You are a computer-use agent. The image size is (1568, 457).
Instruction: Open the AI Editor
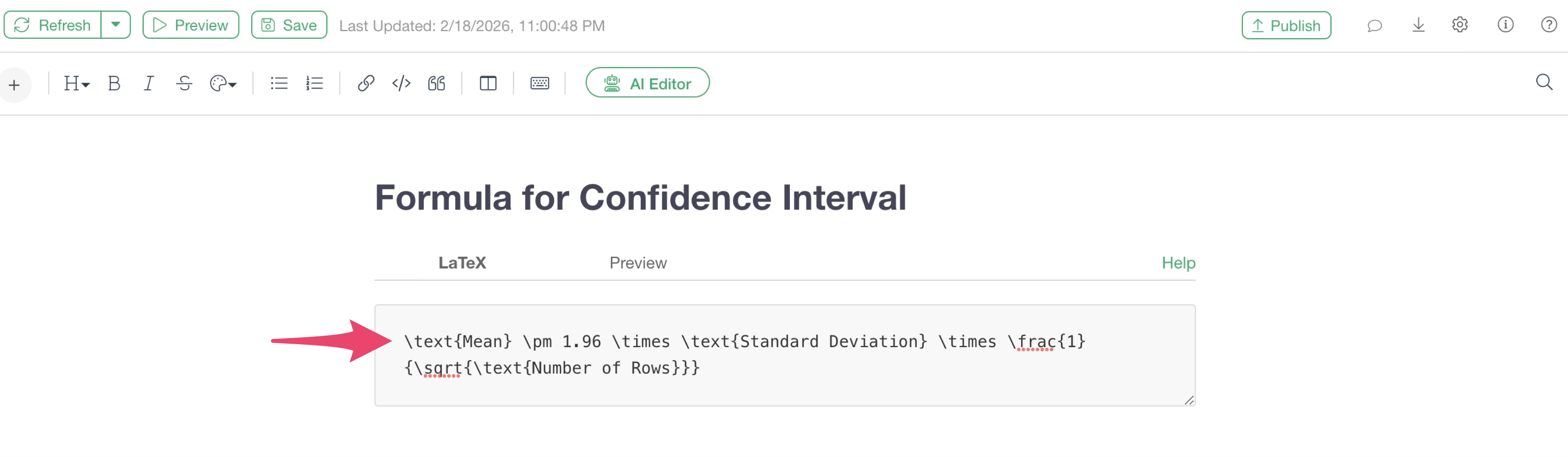pos(647,83)
